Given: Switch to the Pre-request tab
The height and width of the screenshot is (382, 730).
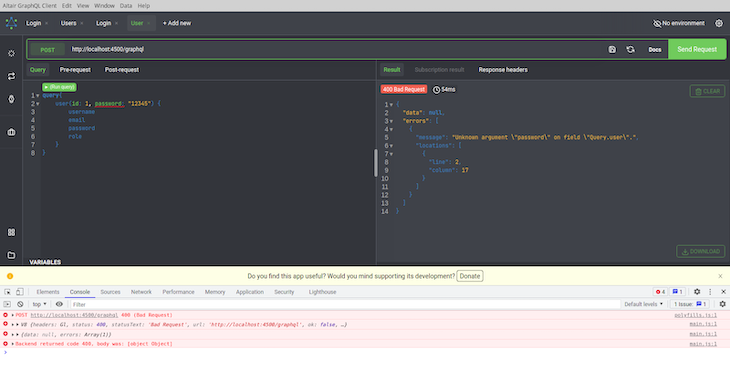Looking at the screenshot, I should click(x=75, y=70).
